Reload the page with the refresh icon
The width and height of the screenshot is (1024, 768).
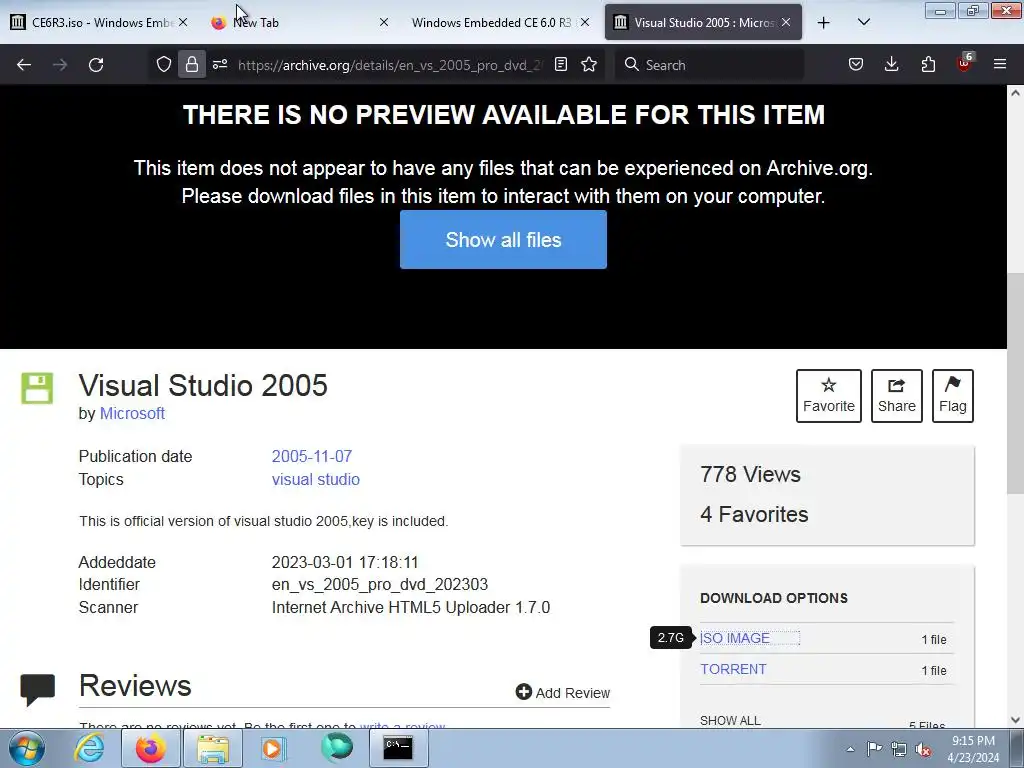tap(96, 65)
